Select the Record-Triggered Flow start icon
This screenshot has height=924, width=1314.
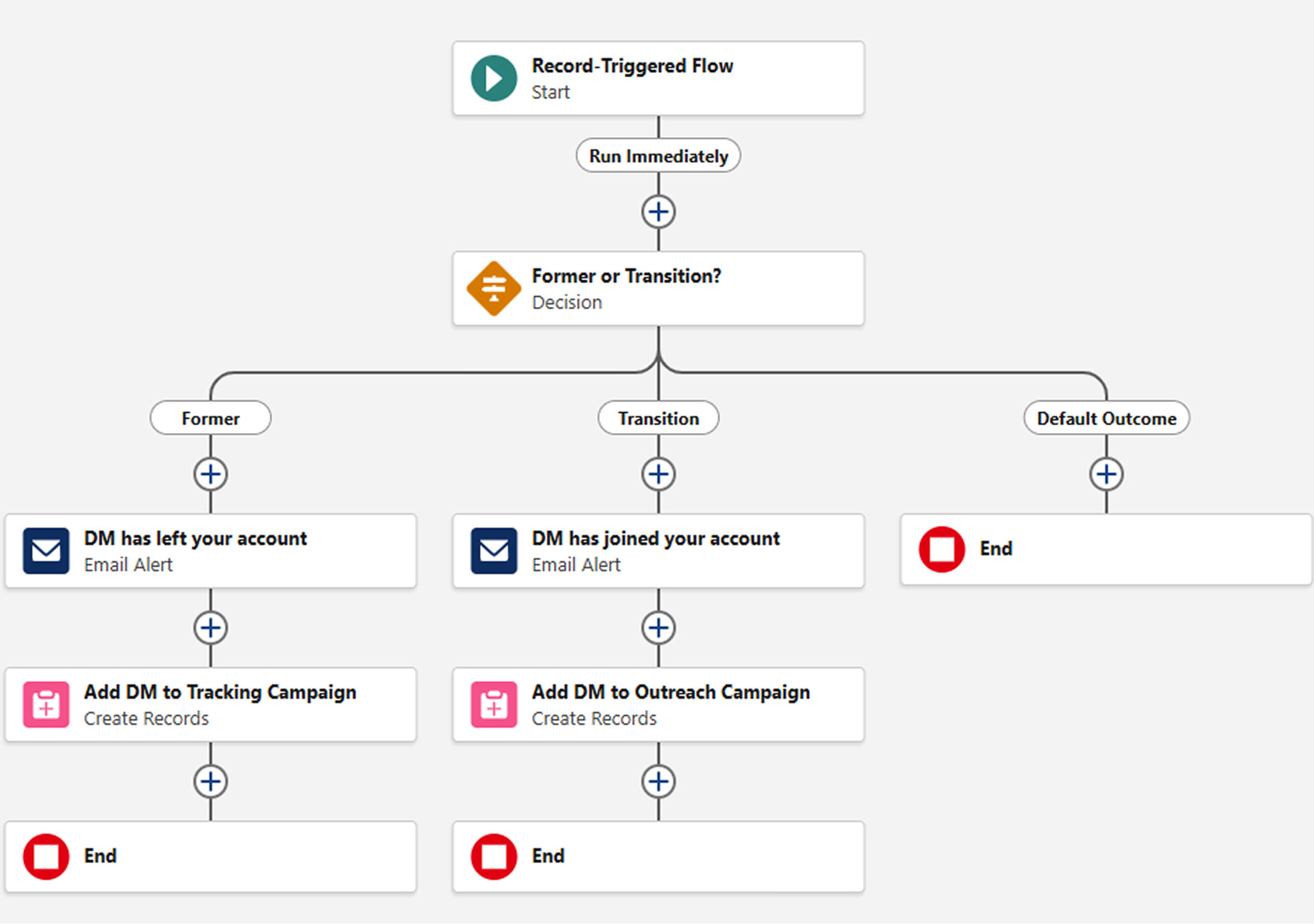493,78
